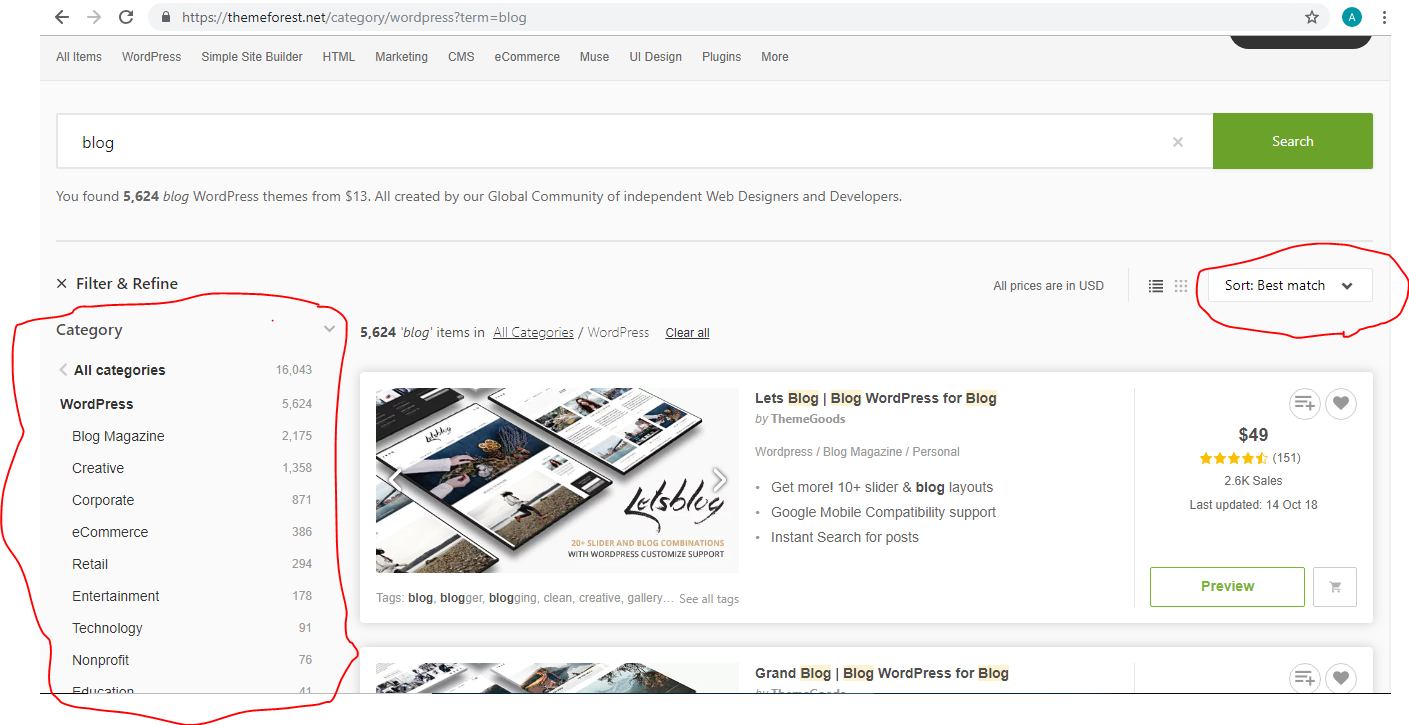
Task: Add Grand Blog theme to a collection
Action: click(x=1304, y=680)
